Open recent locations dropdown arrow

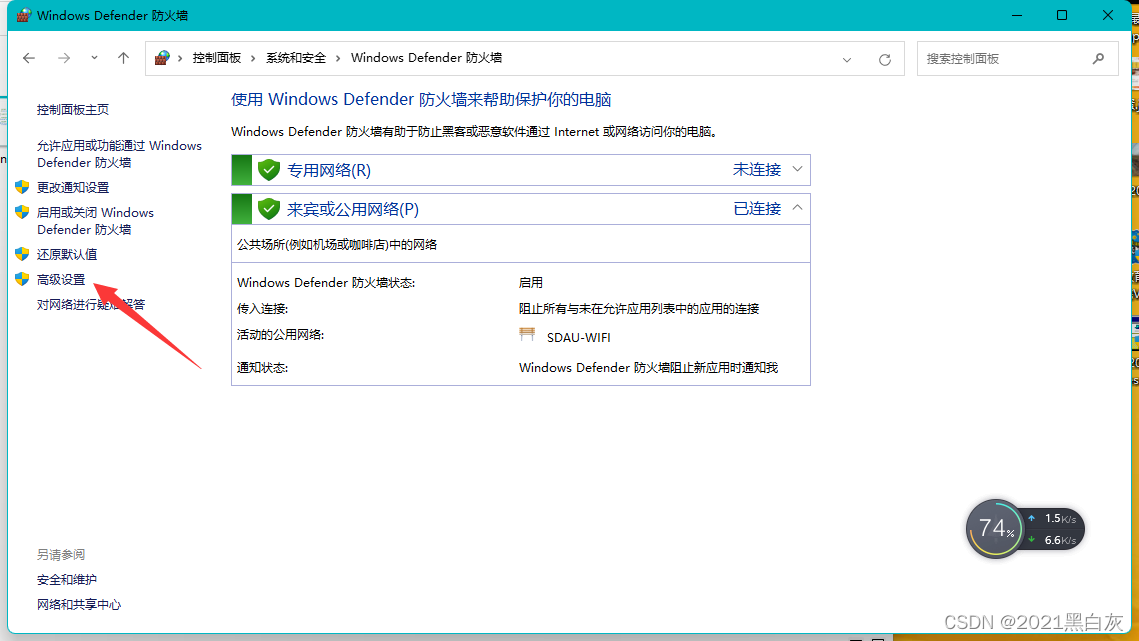(x=94, y=58)
